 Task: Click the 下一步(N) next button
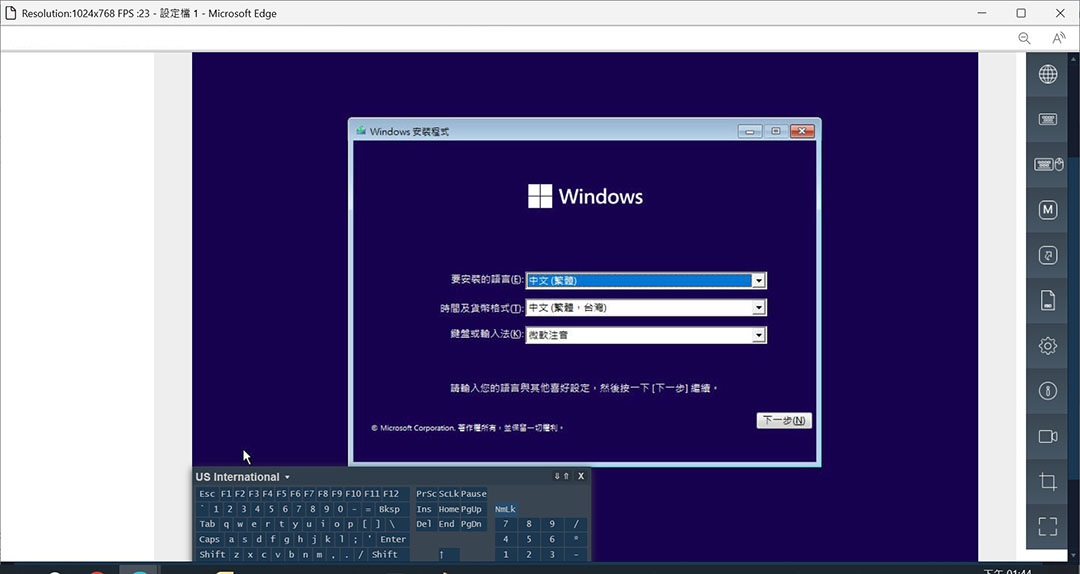784,420
